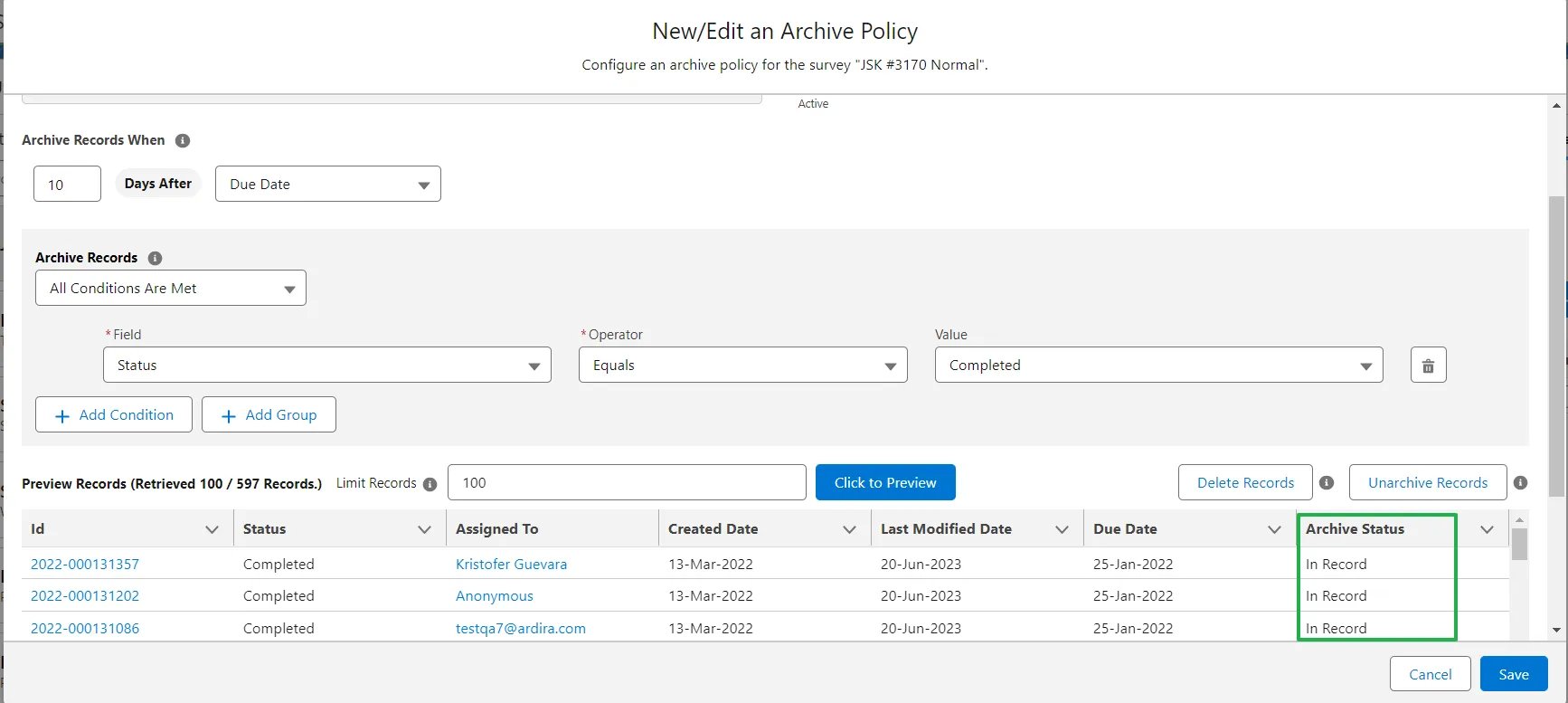This screenshot has height=703, width=1568.
Task: Save the archive policy
Action: 1514,674
